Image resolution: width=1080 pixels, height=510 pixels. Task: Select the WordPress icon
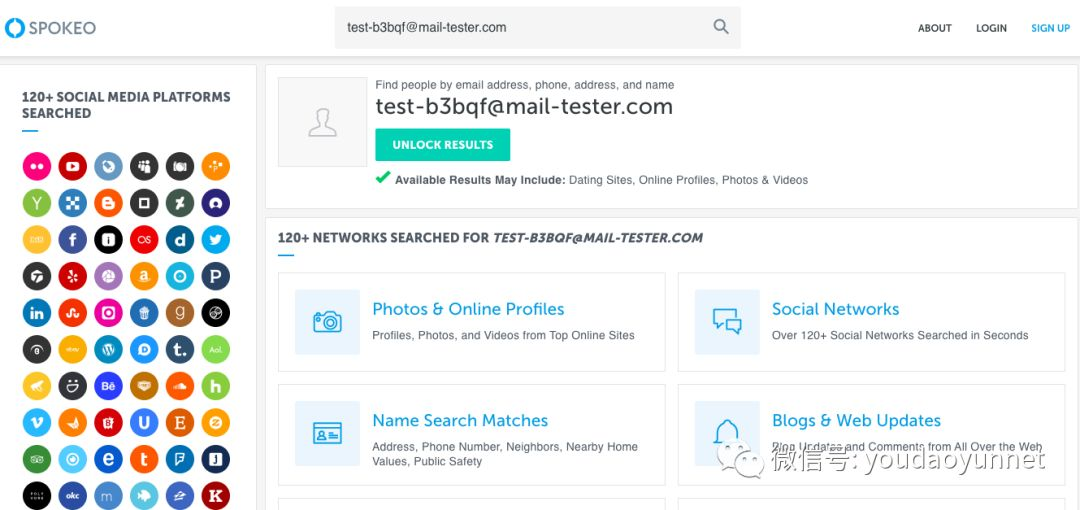pos(108,349)
